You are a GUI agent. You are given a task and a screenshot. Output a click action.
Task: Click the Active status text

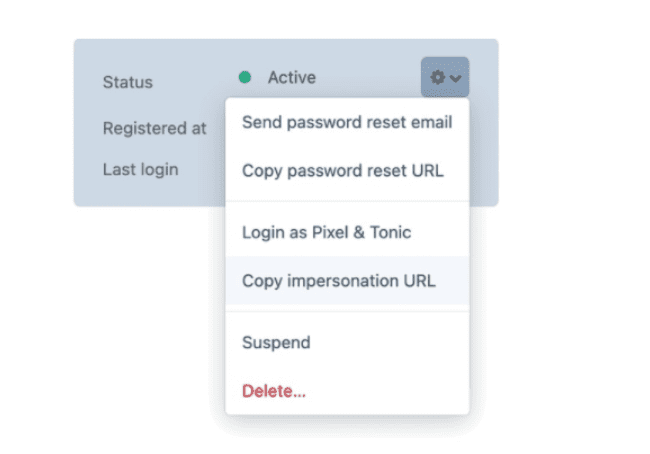click(291, 77)
